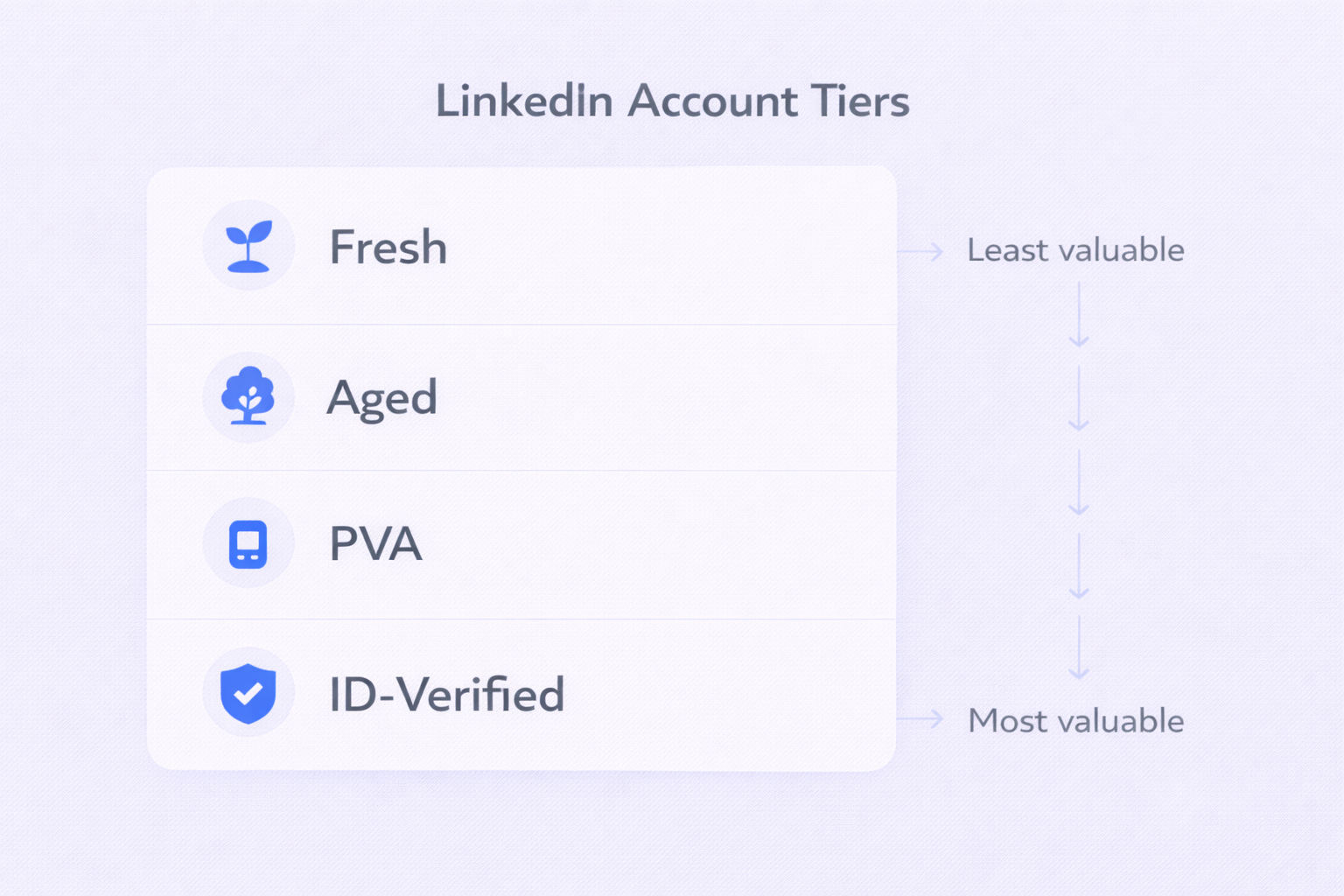Click the topmost downward arrow
Image resolution: width=1344 pixels, height=896 pixels.
(1079, 314)
